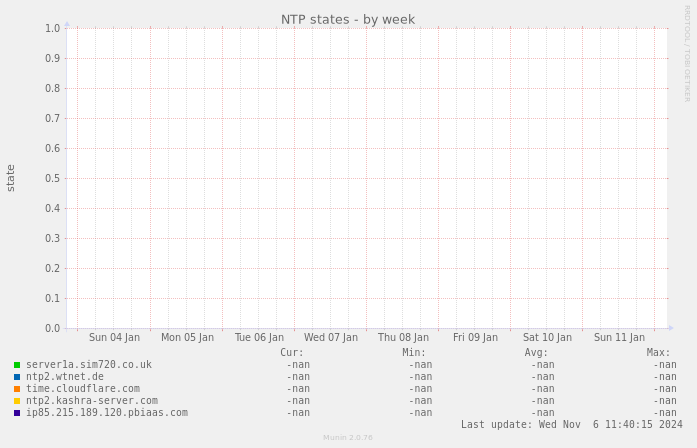697x448 pixels.
Task: Click the 0.5 y-axis value
Action: [x=52, y=179]
